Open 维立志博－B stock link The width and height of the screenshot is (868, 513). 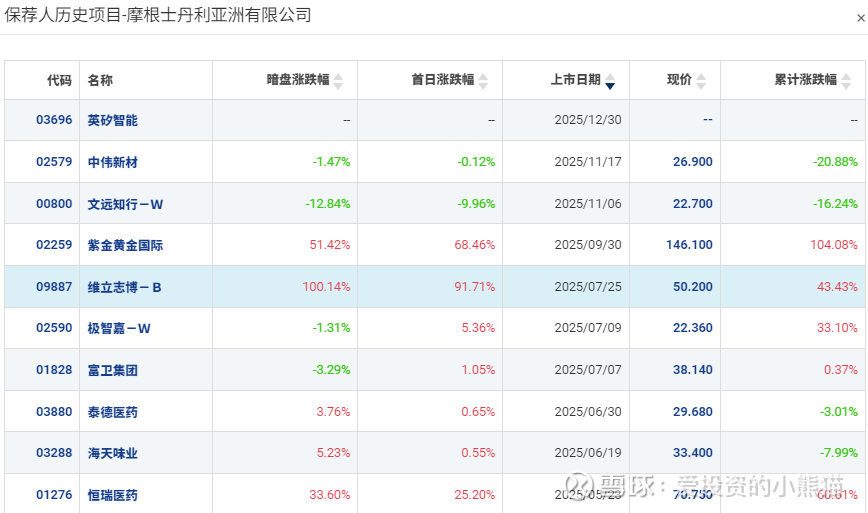coord(125,287)
